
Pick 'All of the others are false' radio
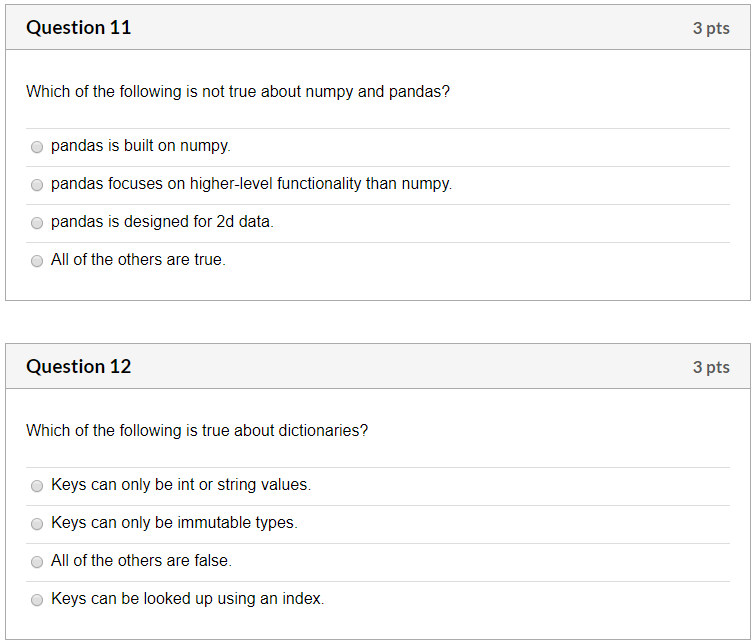tap(37, 562)
